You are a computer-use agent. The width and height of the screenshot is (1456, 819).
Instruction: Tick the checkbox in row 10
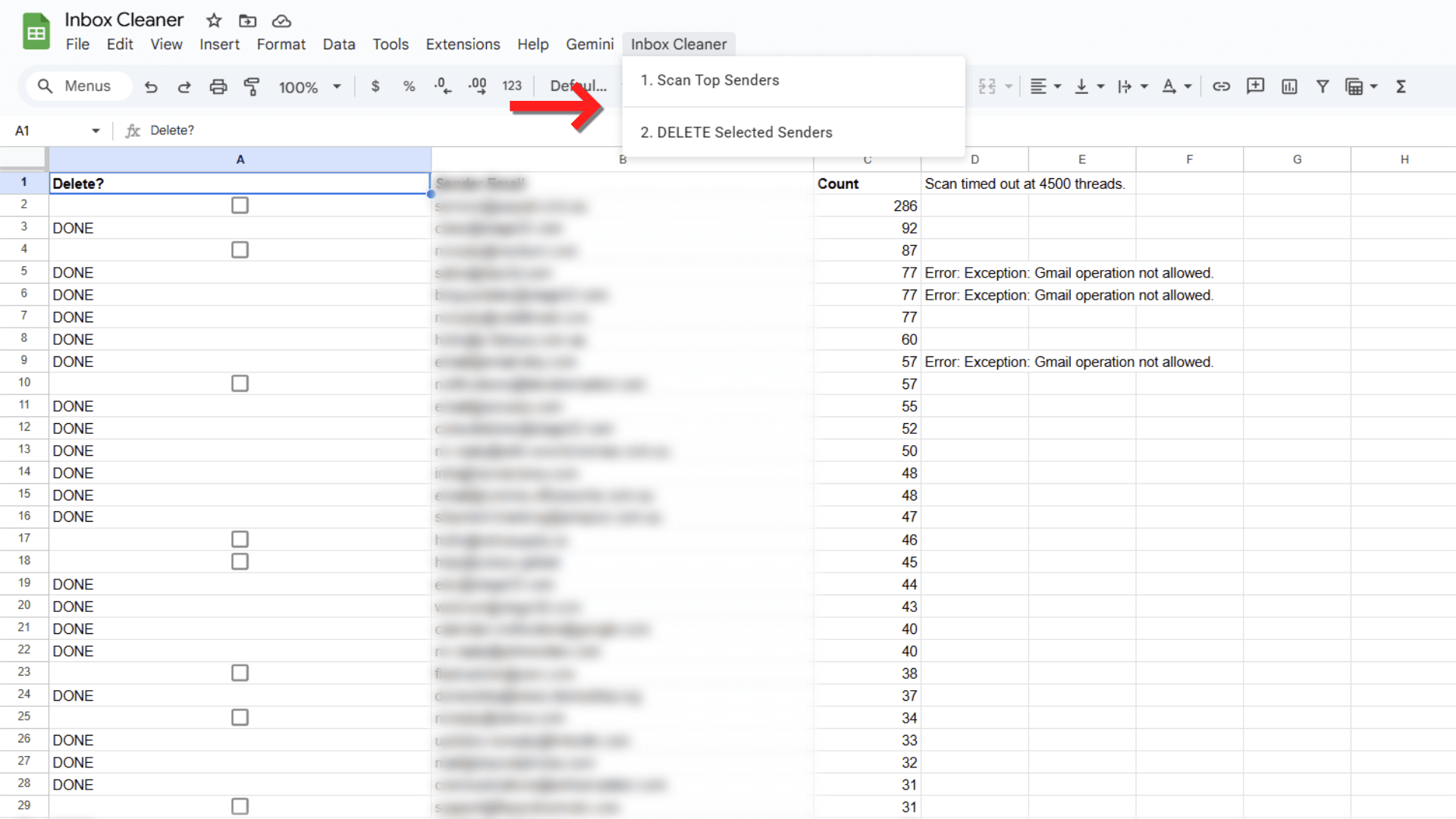[240, 384]
